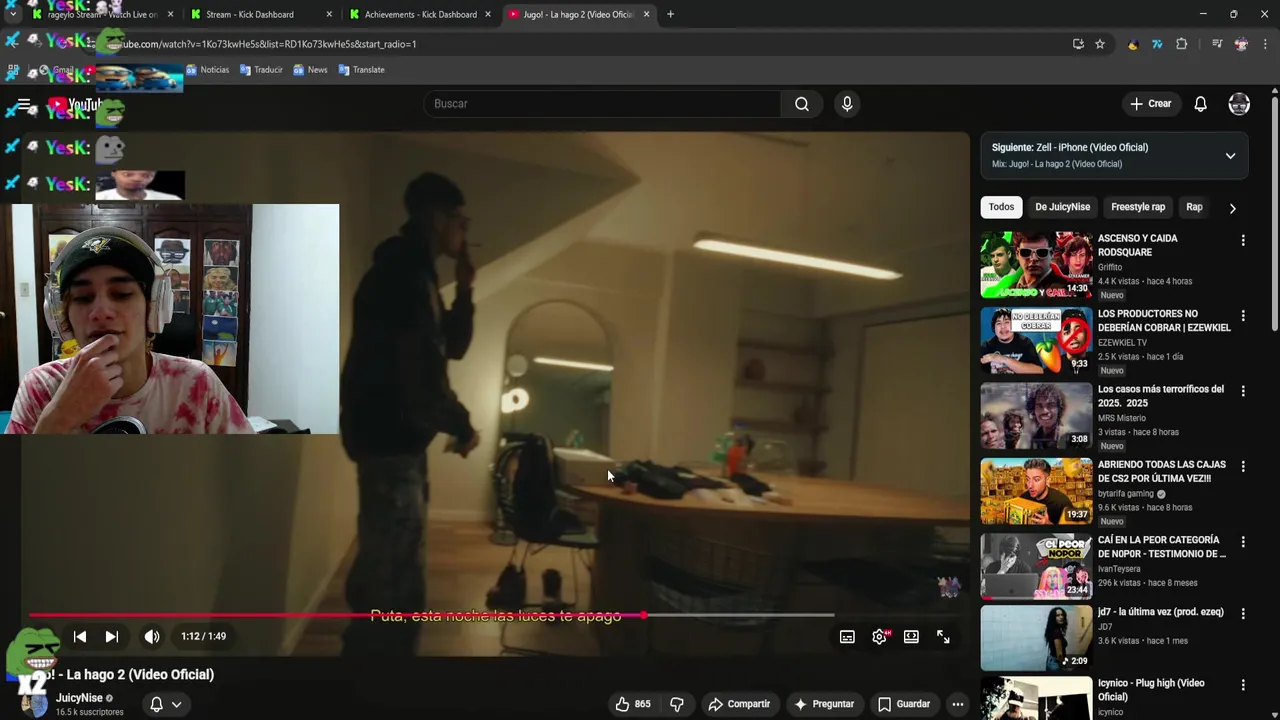Open options for LOS PRODUCTORES NO DEBERÍAN COBRAR video
This screenshot has width=1280, height=720.
pyautogui.click(x=1243, y=315)
